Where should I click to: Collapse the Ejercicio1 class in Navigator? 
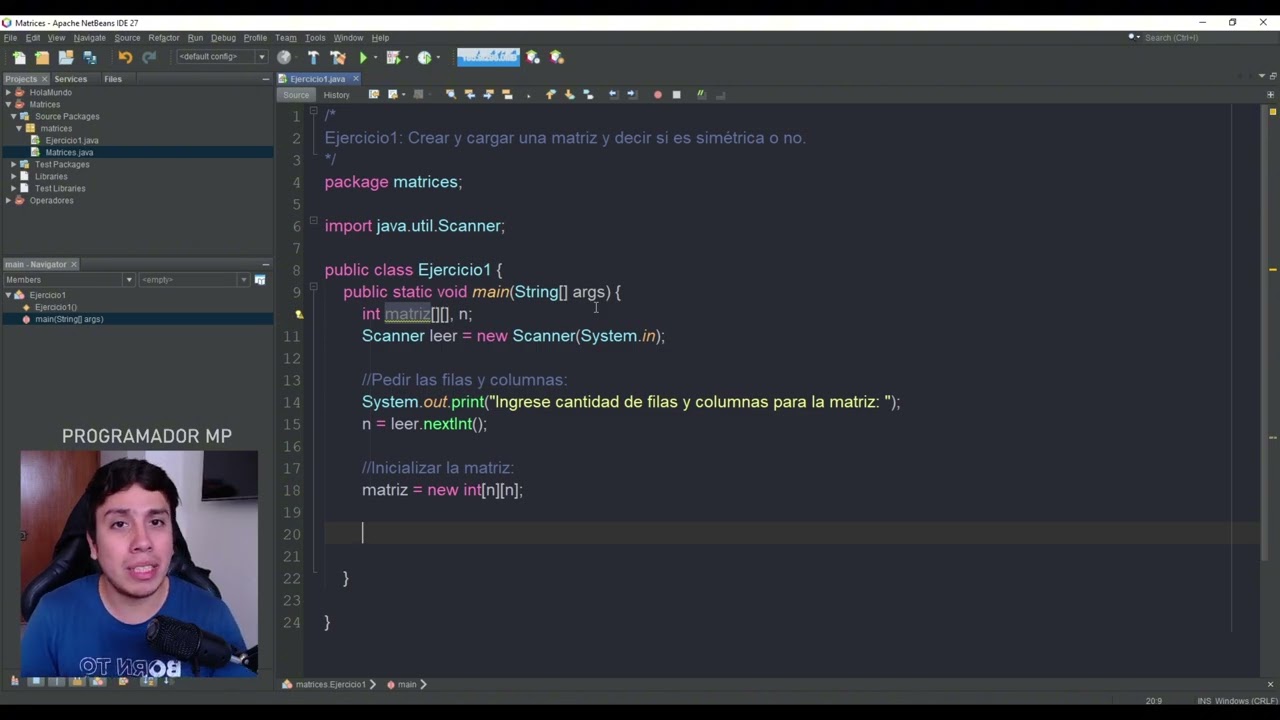pos(8,295)
